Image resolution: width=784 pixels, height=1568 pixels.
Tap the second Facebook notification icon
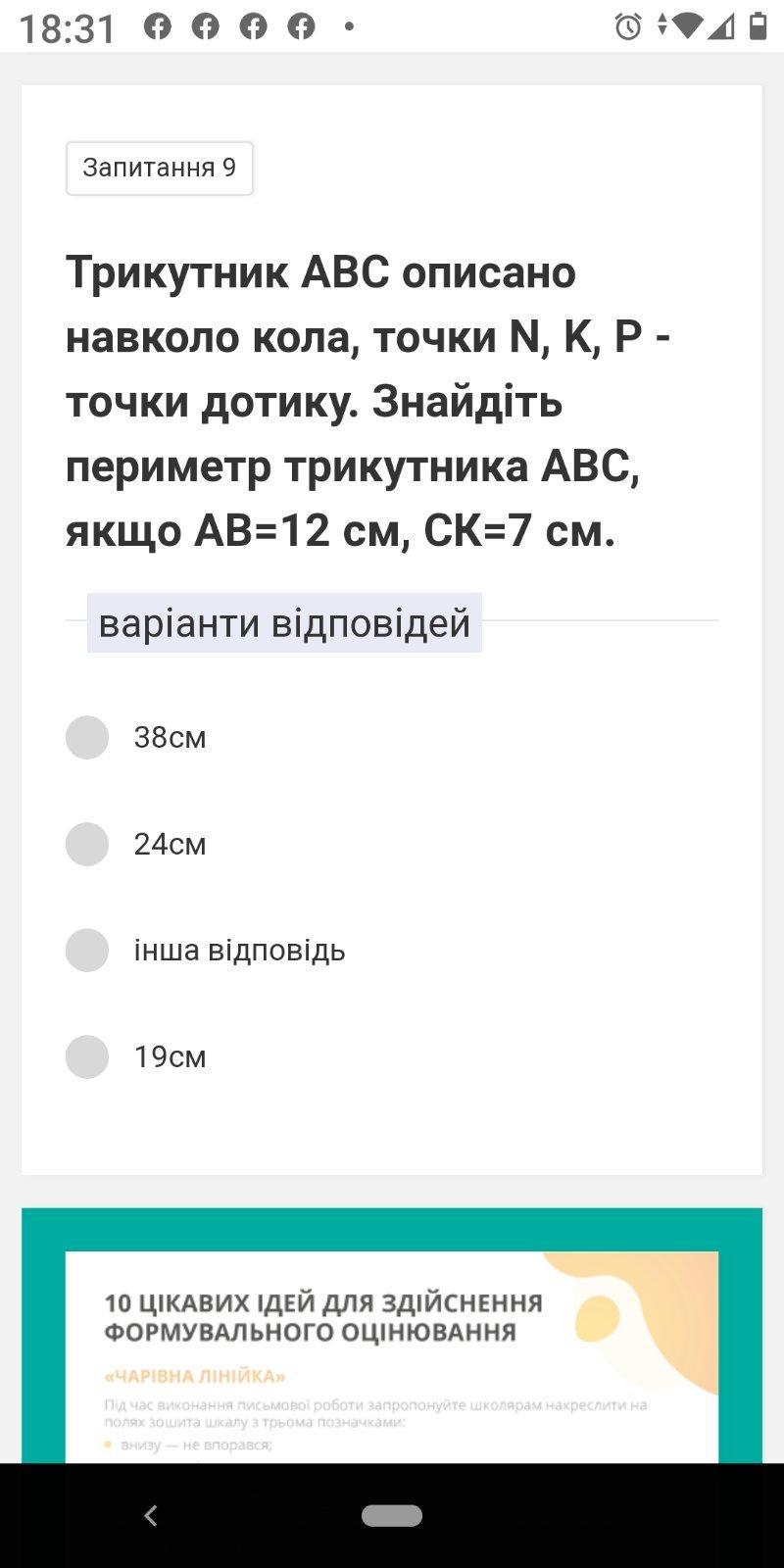tap(206, 26)
